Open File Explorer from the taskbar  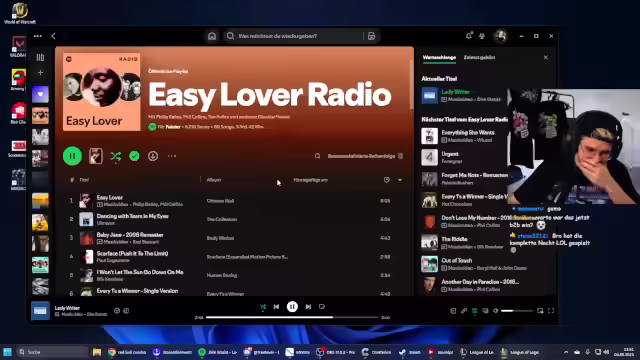coord(97,352)
